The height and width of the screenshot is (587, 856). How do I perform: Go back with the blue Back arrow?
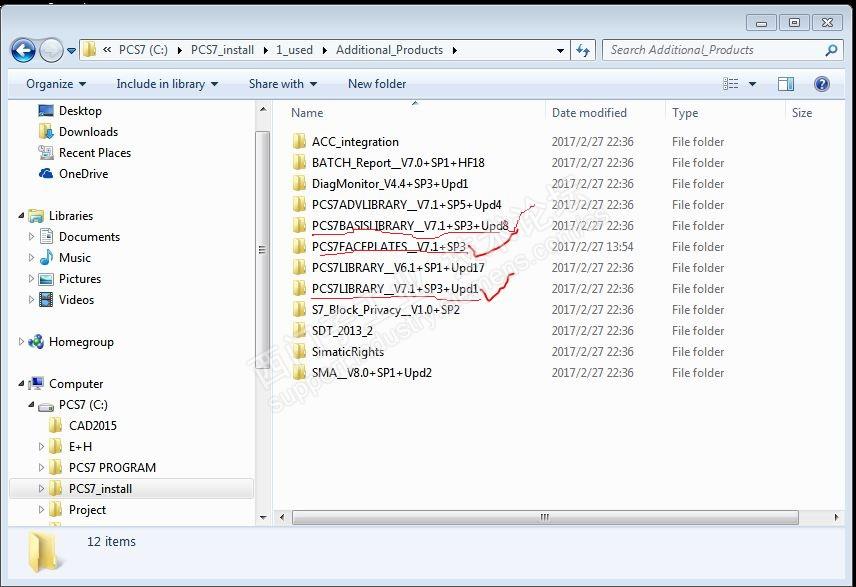pos(23,50)
